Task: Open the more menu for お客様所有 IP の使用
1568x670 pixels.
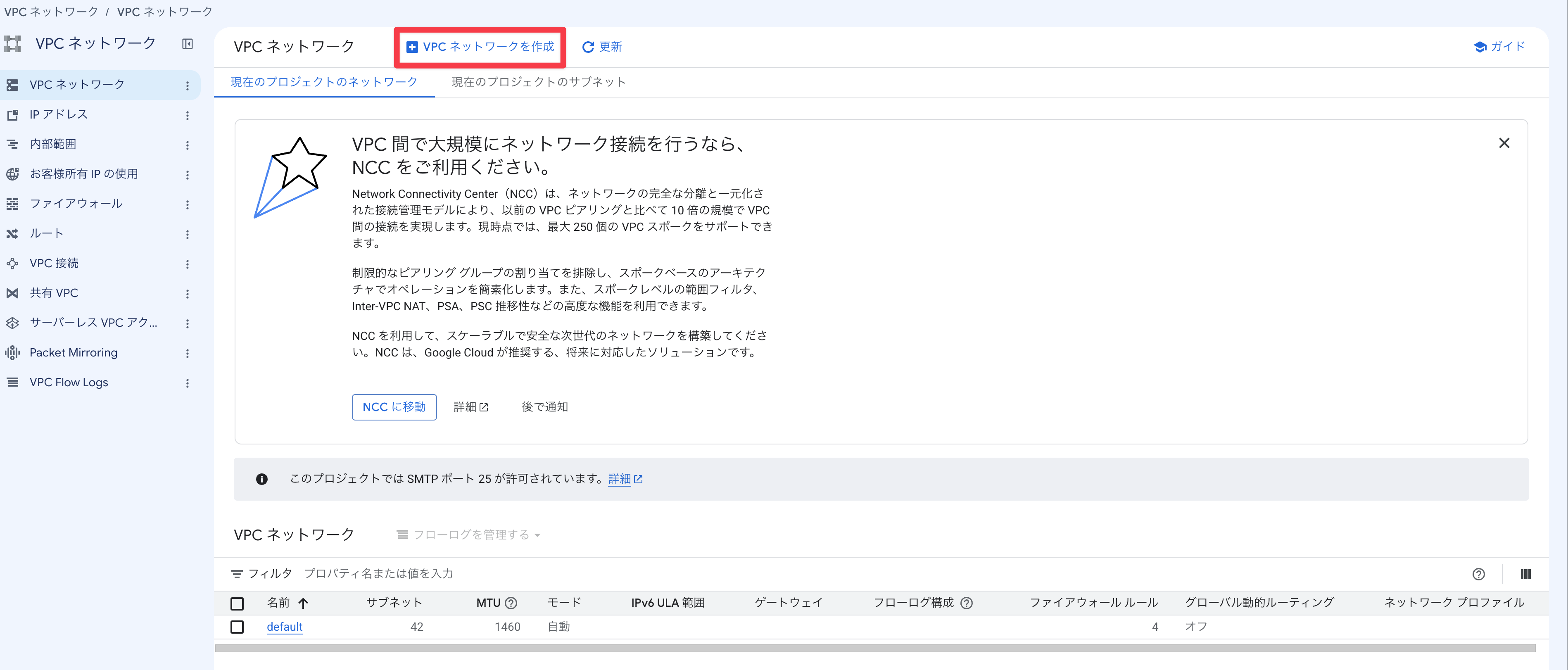Action: pos(188,175)
